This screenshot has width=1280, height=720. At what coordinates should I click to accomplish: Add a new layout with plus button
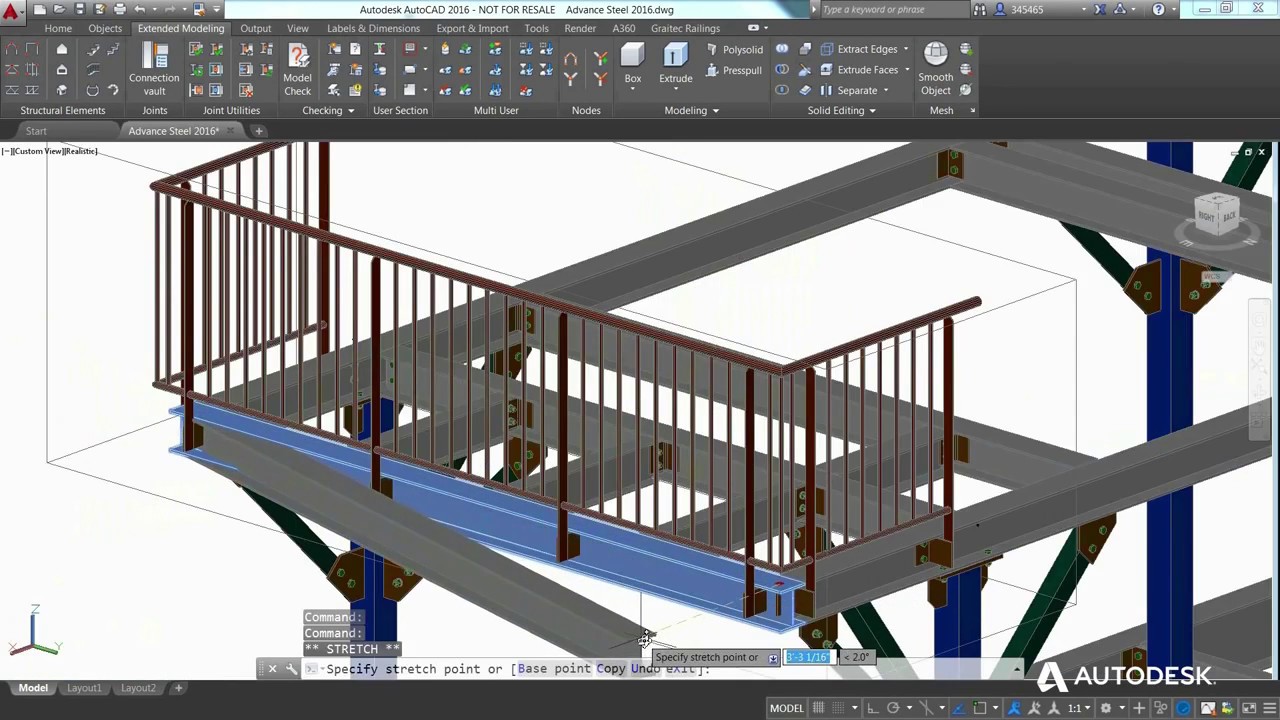pos(179,688)
